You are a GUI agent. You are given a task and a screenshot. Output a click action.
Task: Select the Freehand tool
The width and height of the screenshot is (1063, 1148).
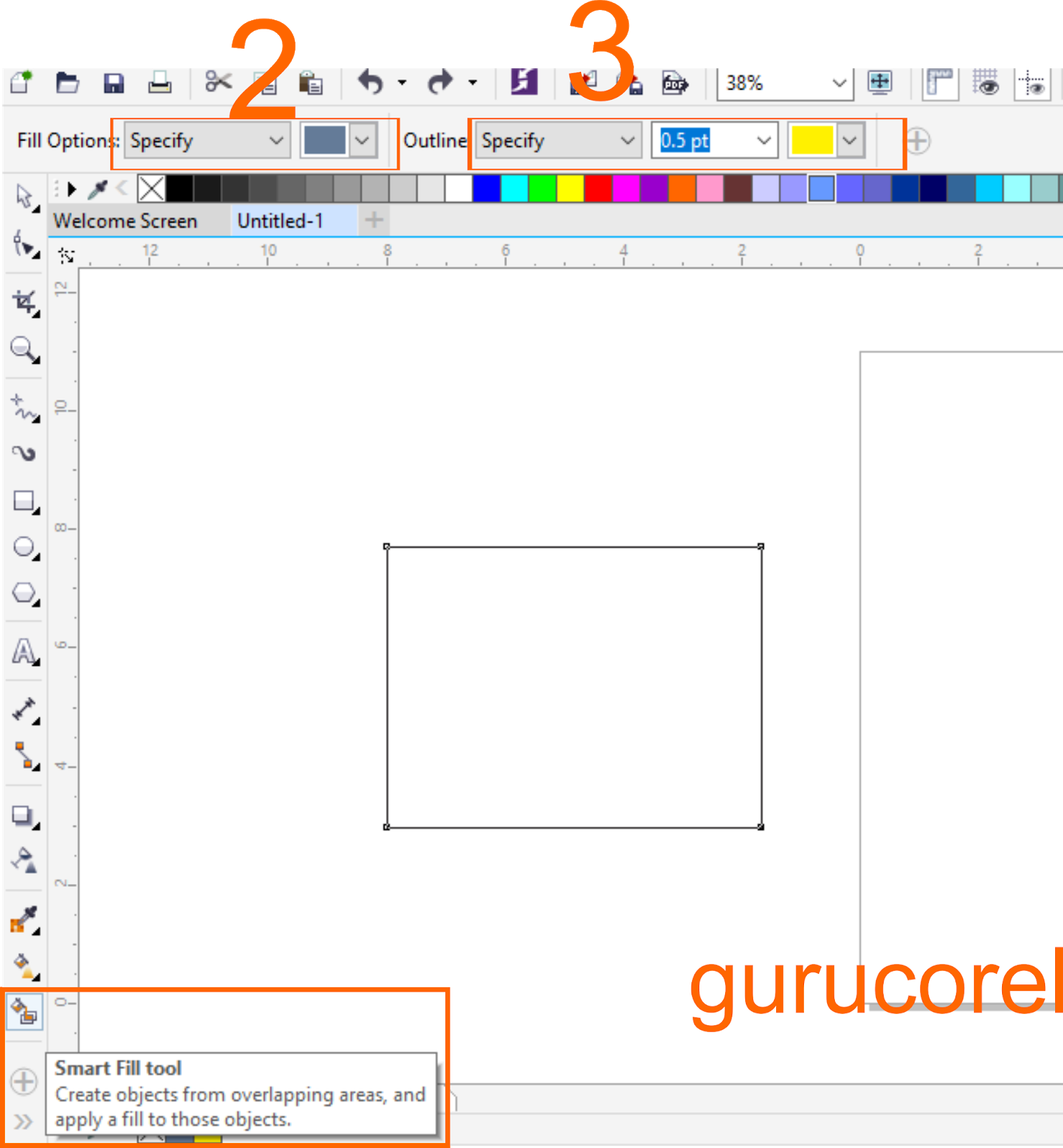click(25, 408)
